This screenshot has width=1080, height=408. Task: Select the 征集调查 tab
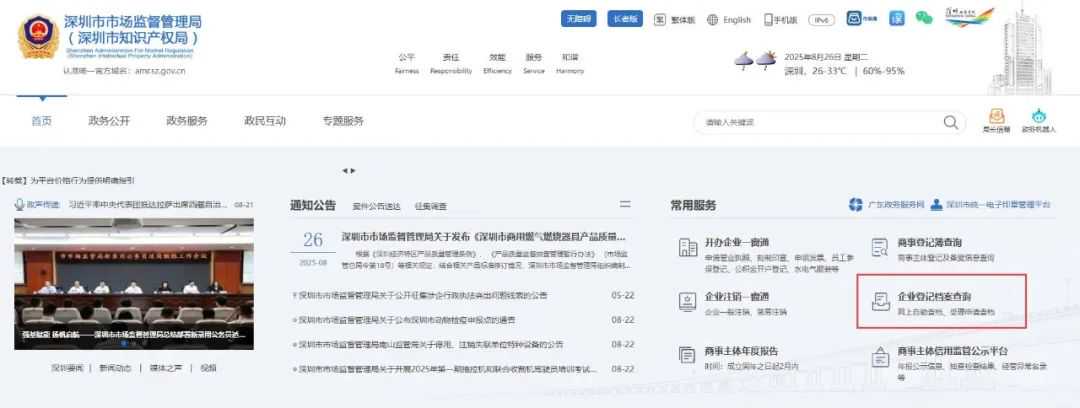tap(430, 205)
